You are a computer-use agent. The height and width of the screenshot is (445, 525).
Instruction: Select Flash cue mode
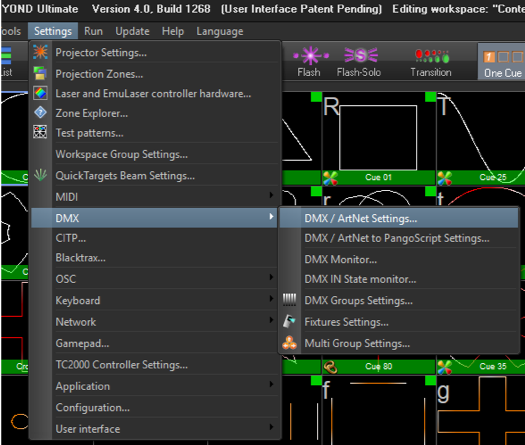[310, 62]
